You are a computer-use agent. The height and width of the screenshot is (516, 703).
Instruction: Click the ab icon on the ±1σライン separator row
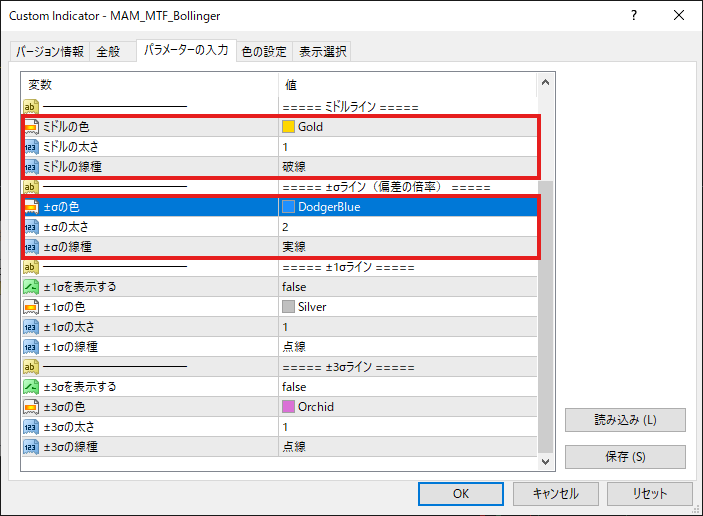pos(31,267)
